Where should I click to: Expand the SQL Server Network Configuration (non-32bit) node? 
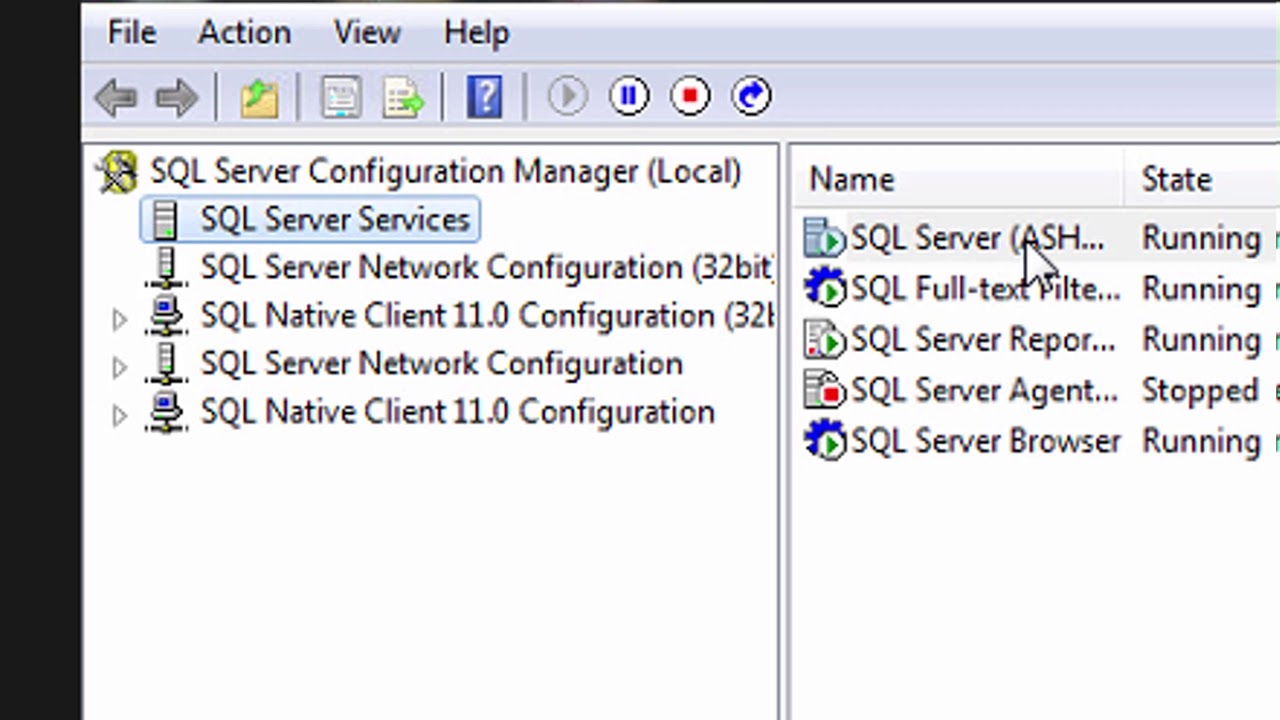click(x=119, y=367)
